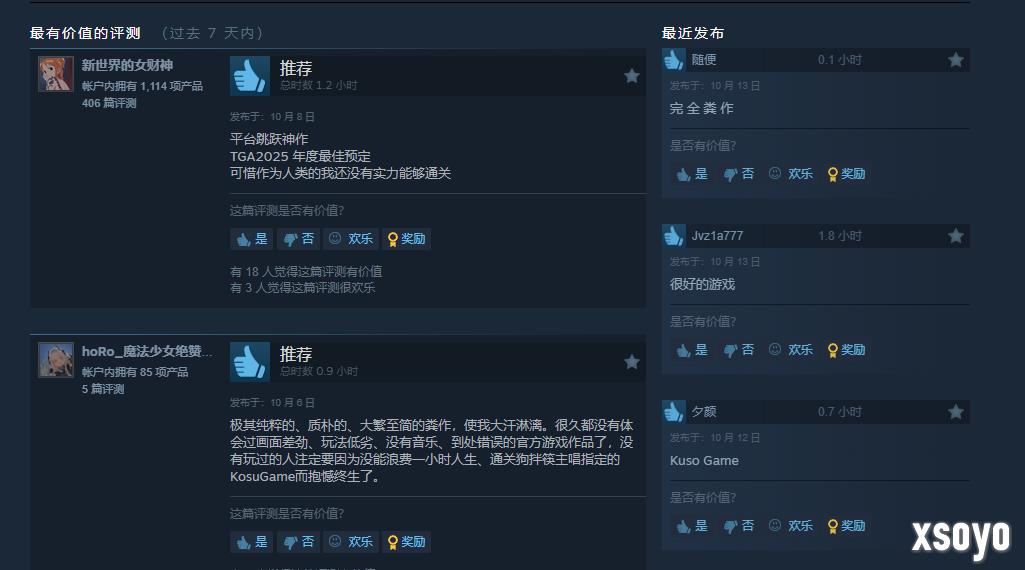Vote 否 on Jvz1a777's review

pyautogui.click(x=739, y=350)
